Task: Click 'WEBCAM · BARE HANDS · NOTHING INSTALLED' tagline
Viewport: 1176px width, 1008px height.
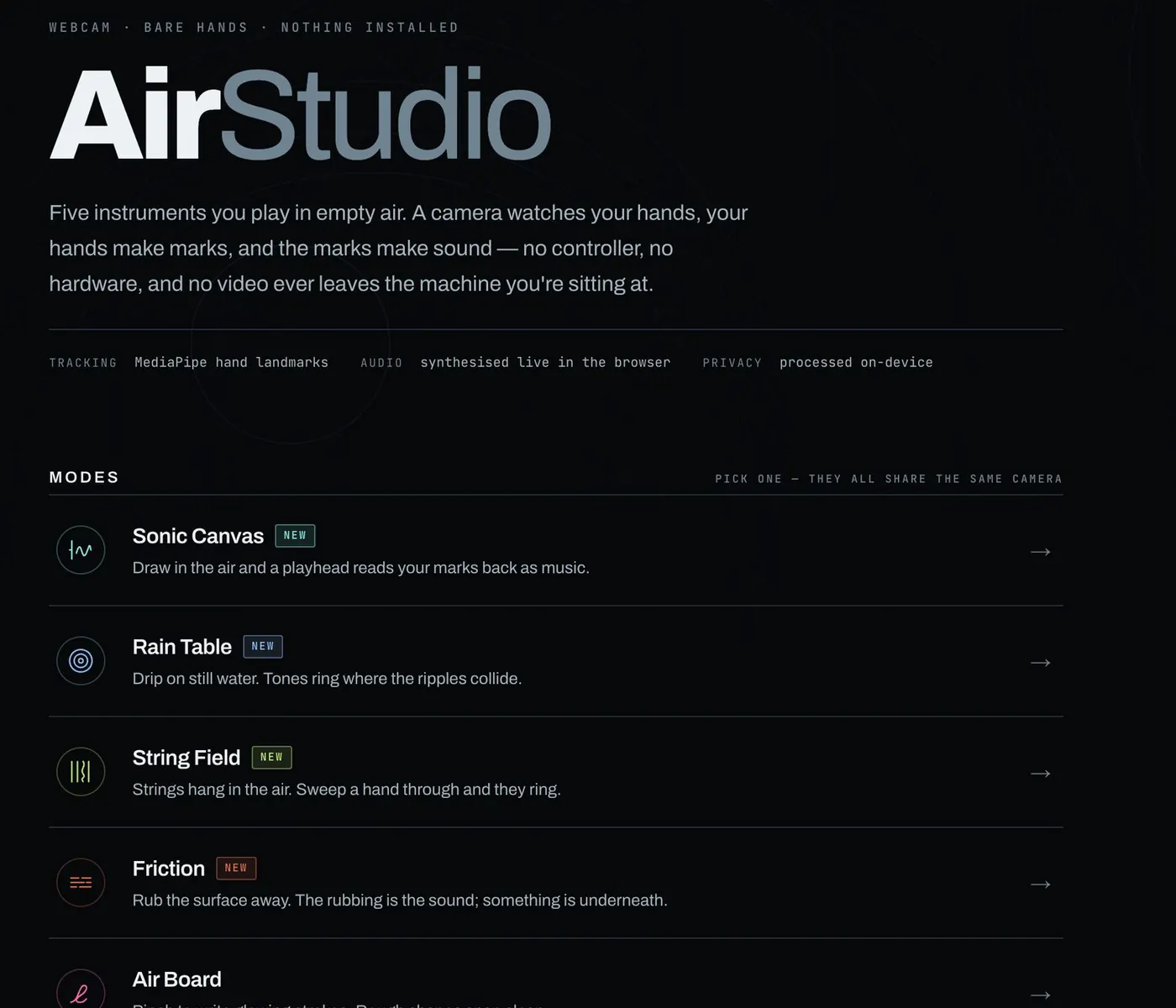Action: coord(254,28)
